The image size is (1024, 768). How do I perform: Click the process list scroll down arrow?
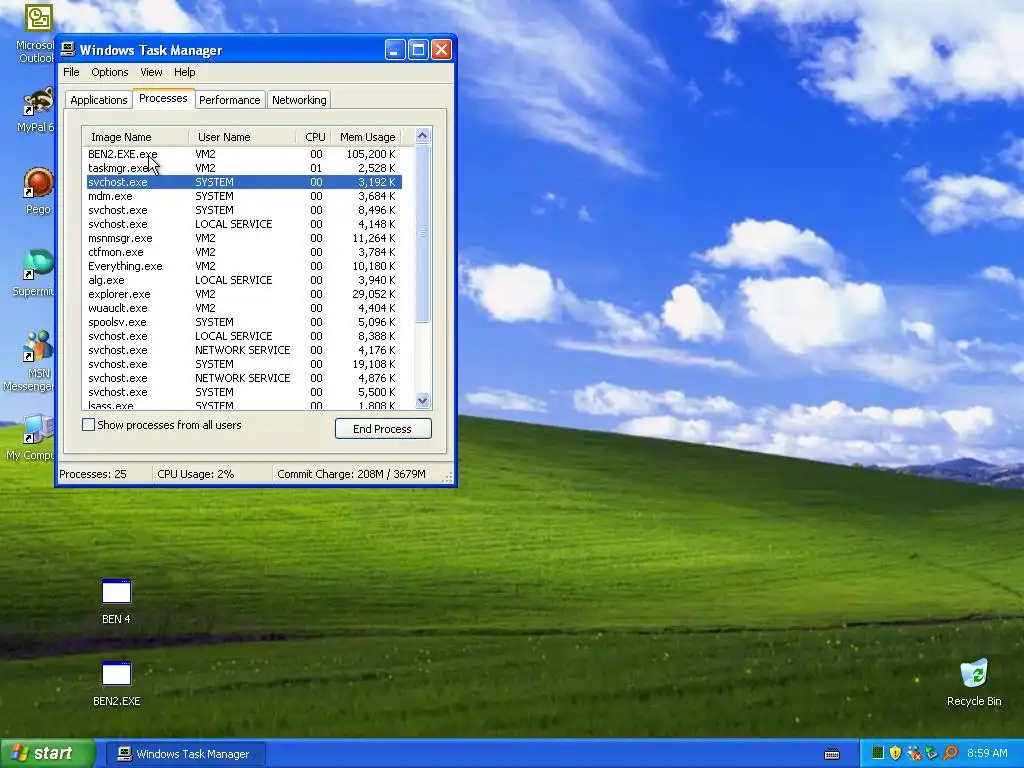[x=423, y=400]
